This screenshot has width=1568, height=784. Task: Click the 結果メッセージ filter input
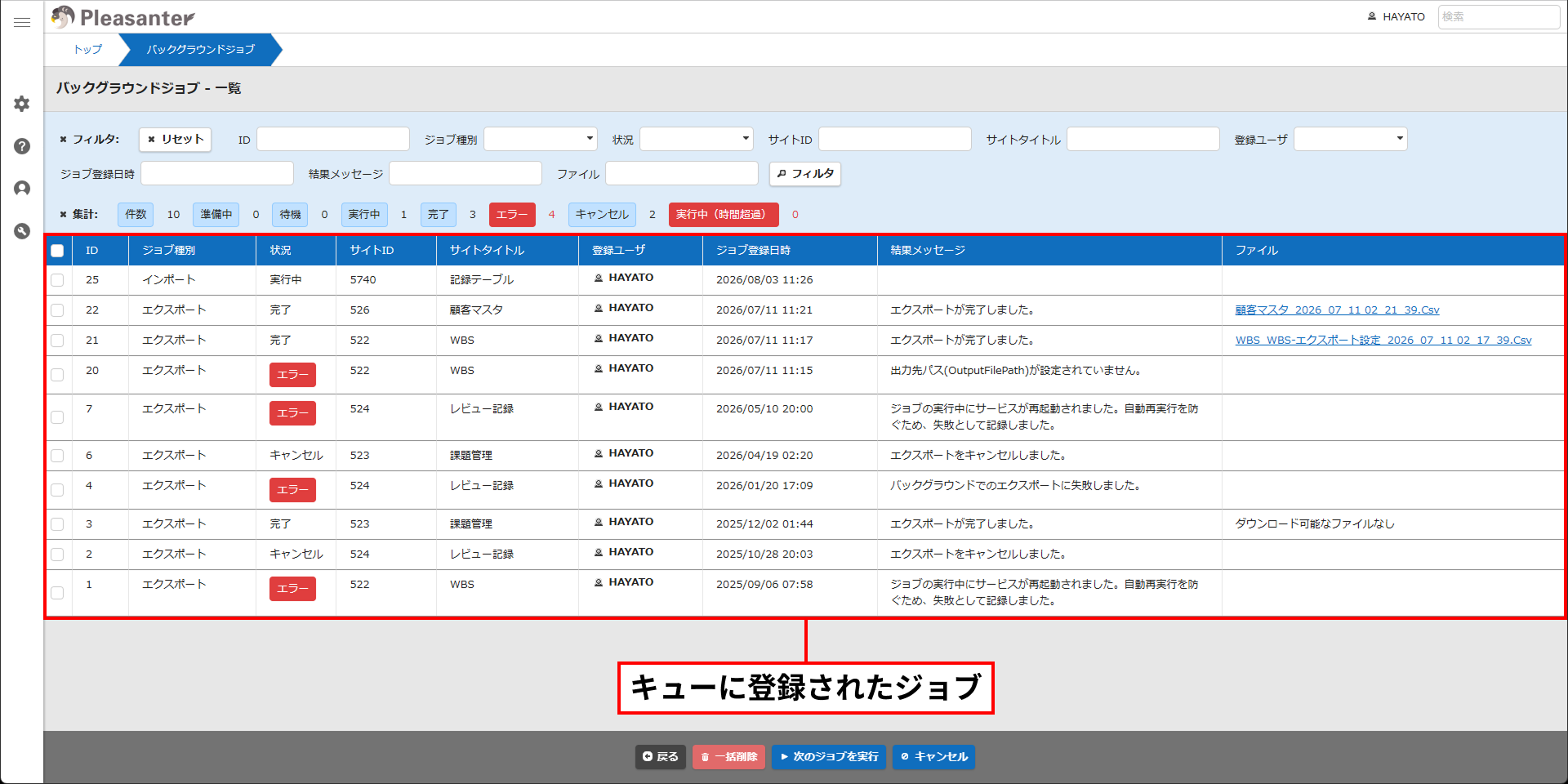(465, 174)
